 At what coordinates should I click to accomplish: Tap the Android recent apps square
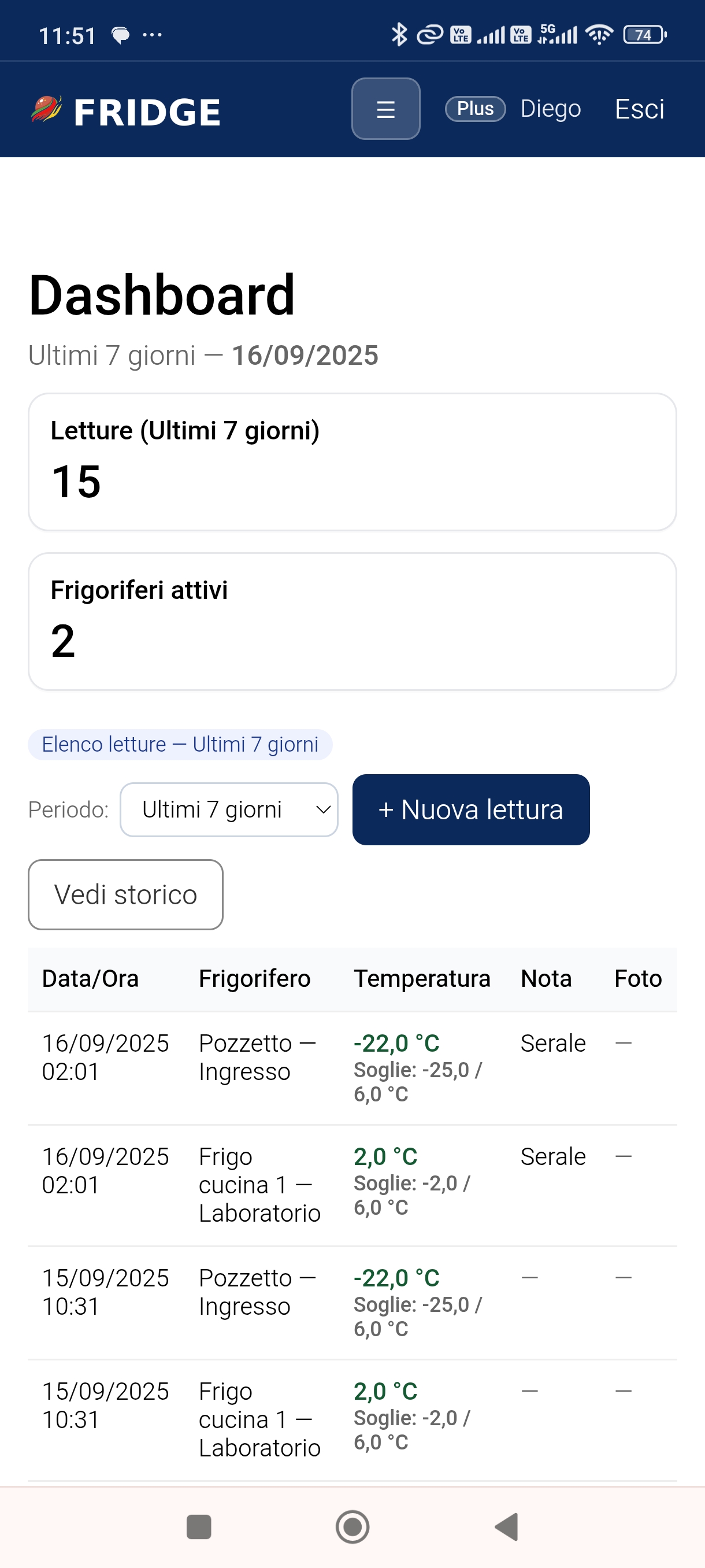(198, 1526)
